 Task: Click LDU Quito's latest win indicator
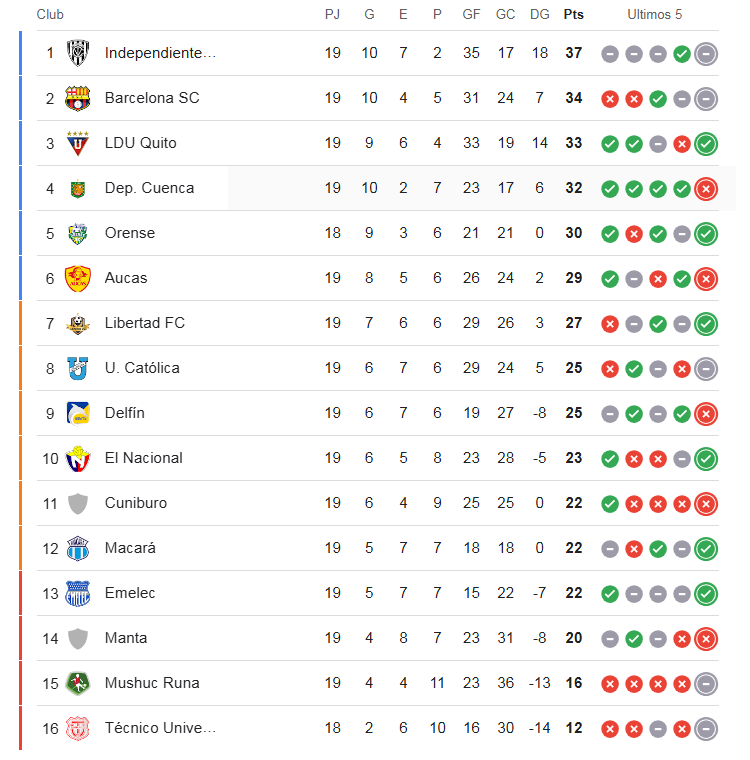pos(706,143)
